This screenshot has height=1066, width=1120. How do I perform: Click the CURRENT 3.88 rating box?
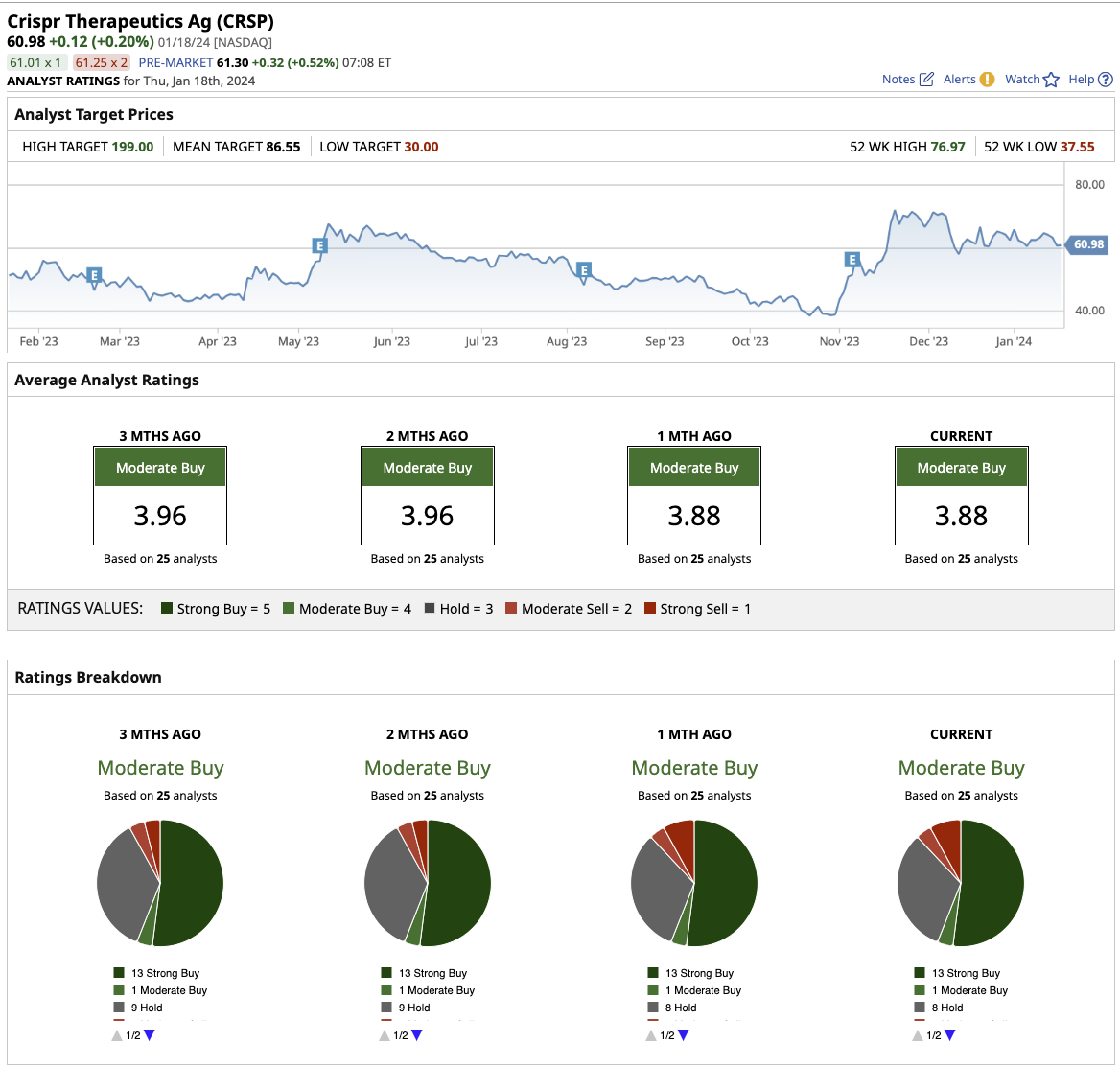point(962,496)
